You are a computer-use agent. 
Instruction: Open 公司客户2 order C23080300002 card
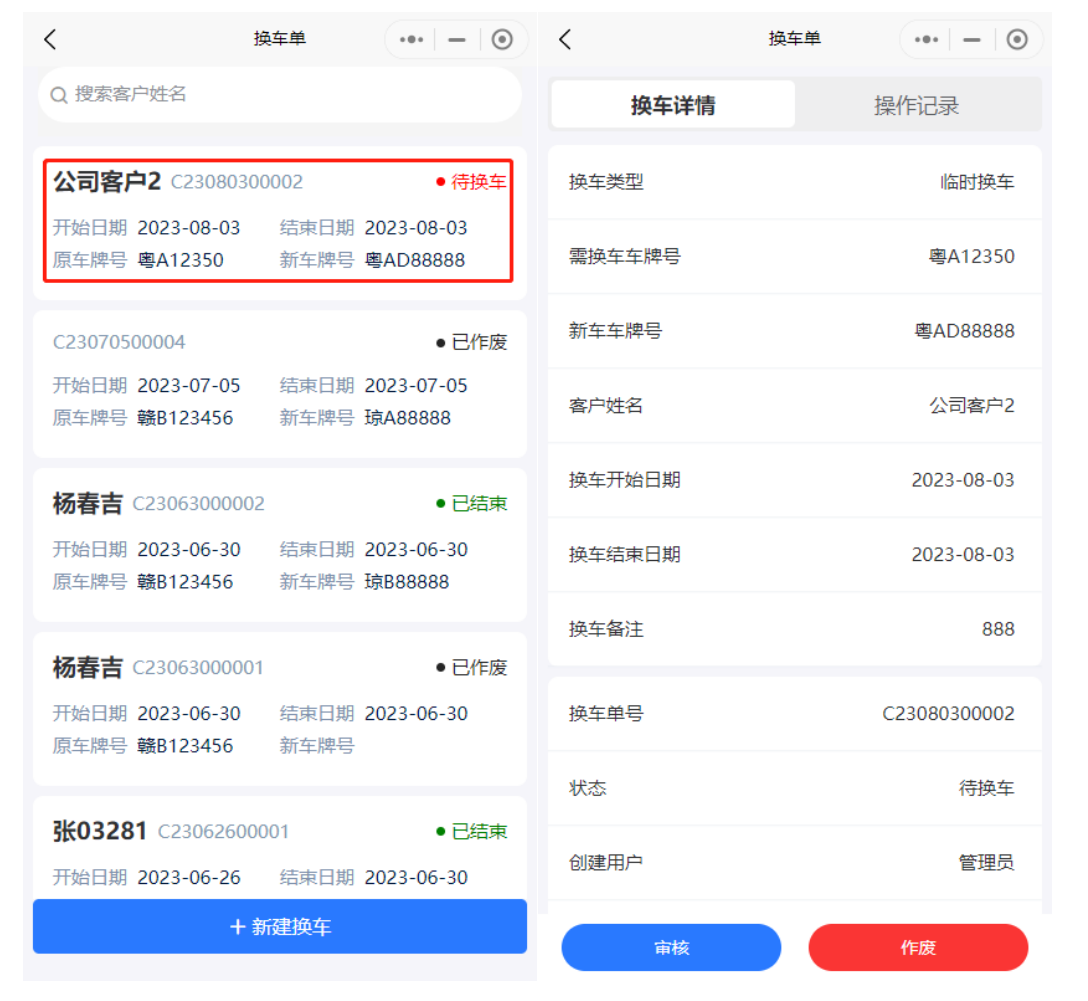(280, 221)
